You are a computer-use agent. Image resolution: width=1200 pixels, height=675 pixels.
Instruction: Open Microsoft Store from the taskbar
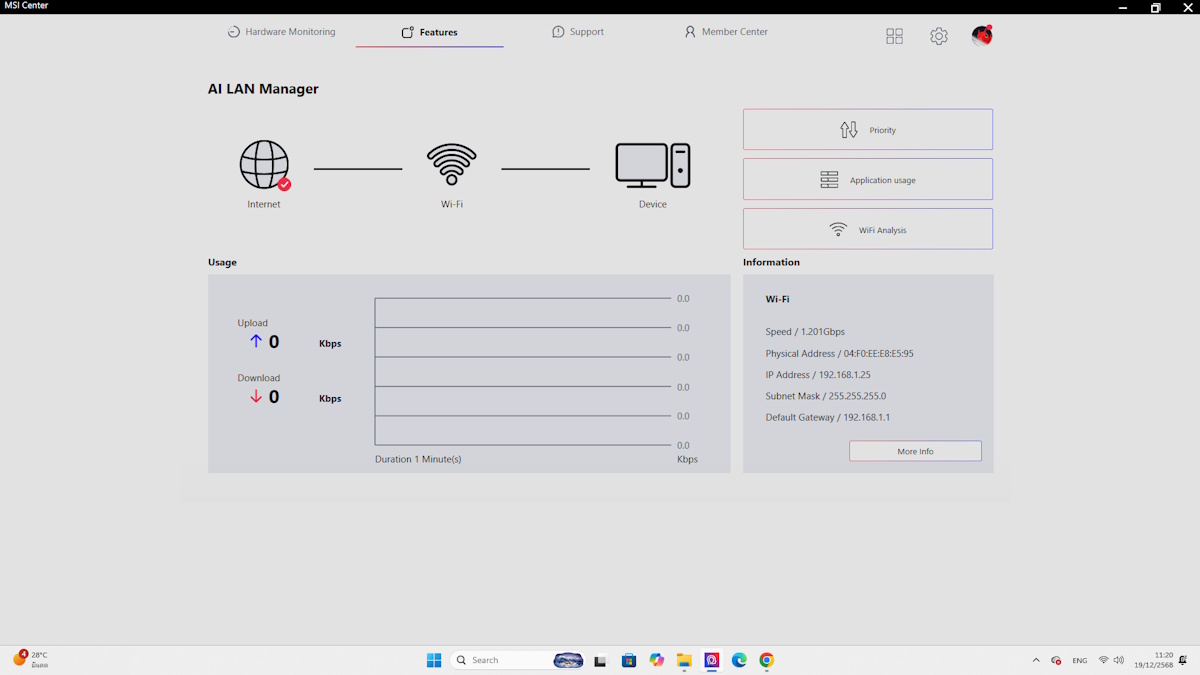(629, 660)
